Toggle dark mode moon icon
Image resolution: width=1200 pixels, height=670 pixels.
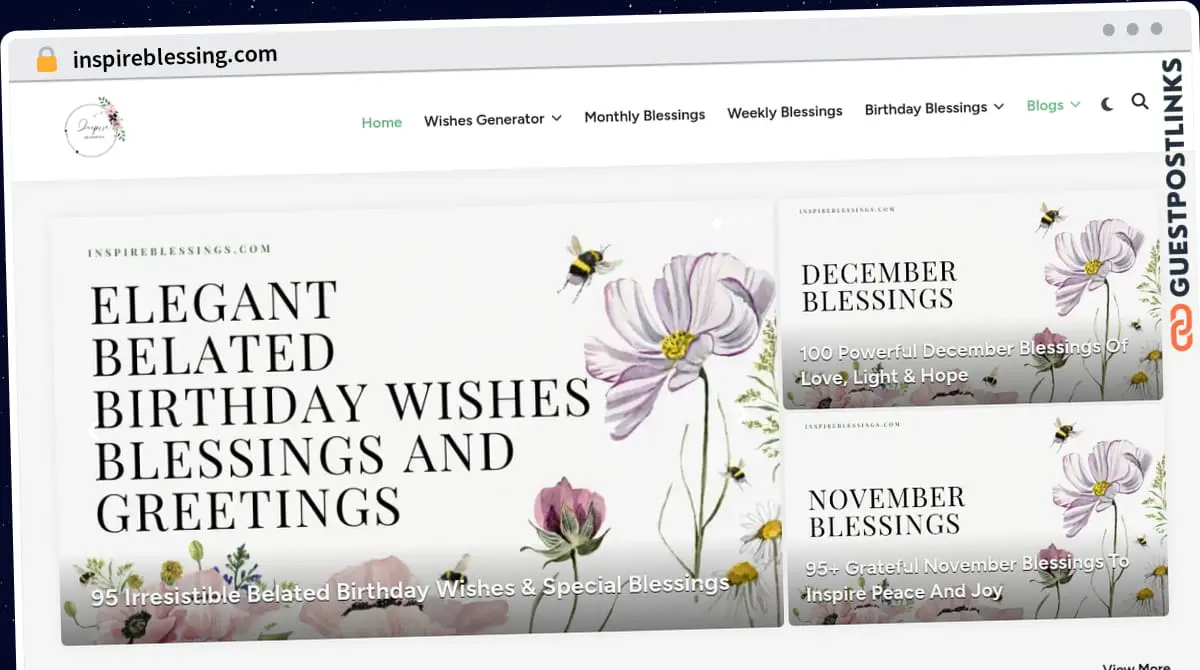point(1107,104)
